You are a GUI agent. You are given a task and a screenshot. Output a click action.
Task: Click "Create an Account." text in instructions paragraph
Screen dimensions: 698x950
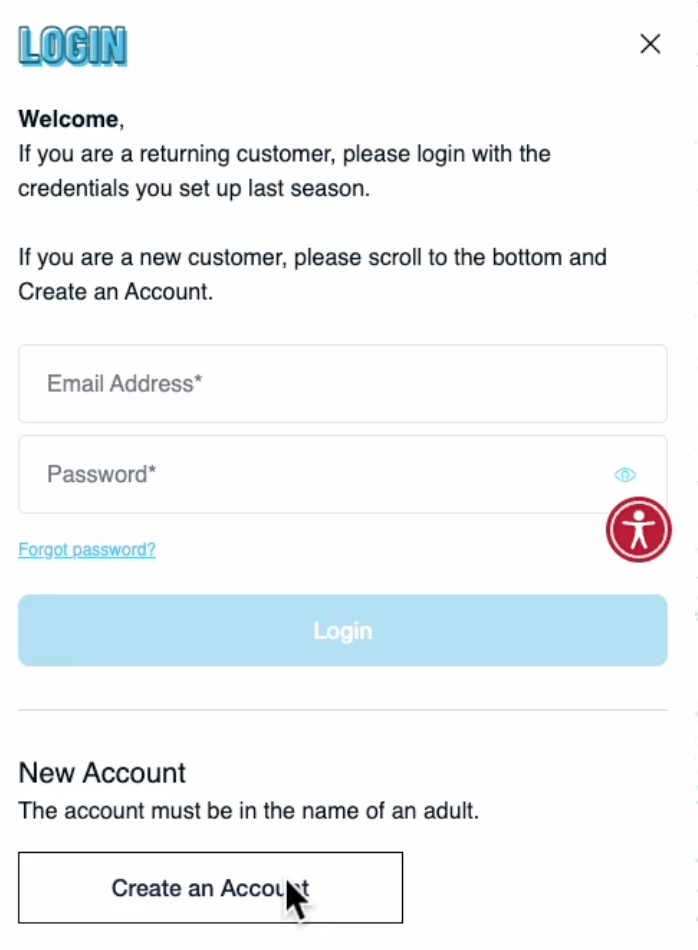click(115, 292)
